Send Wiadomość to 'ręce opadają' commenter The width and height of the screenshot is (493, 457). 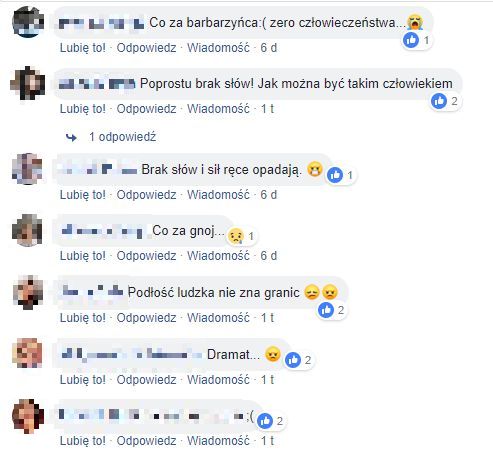coord(218,195)
